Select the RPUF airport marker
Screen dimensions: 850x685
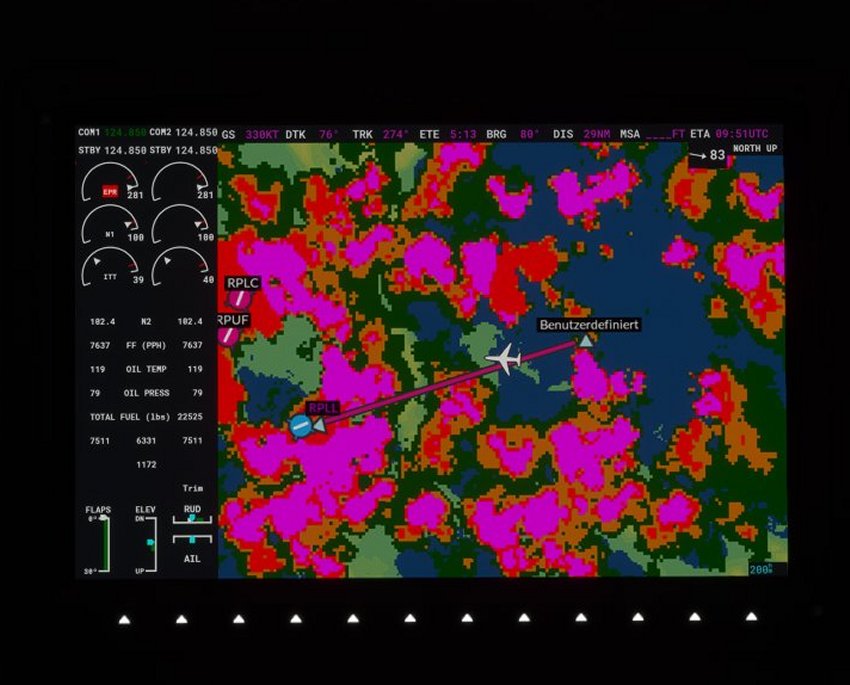(228, 335)
